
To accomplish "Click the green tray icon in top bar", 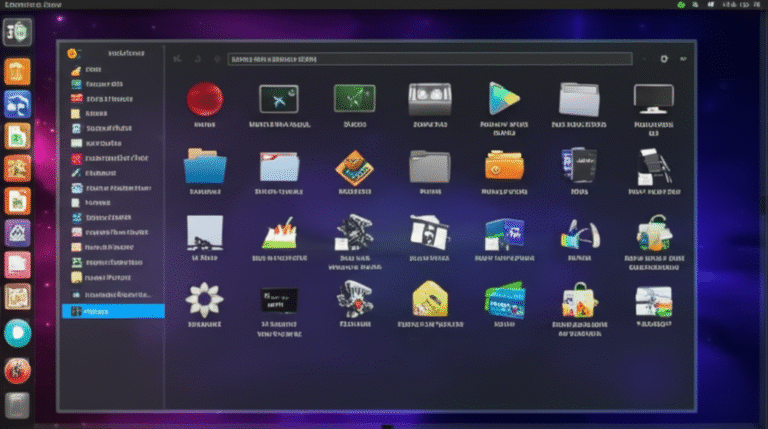I will pyautogui.click(x=681, y=4).
